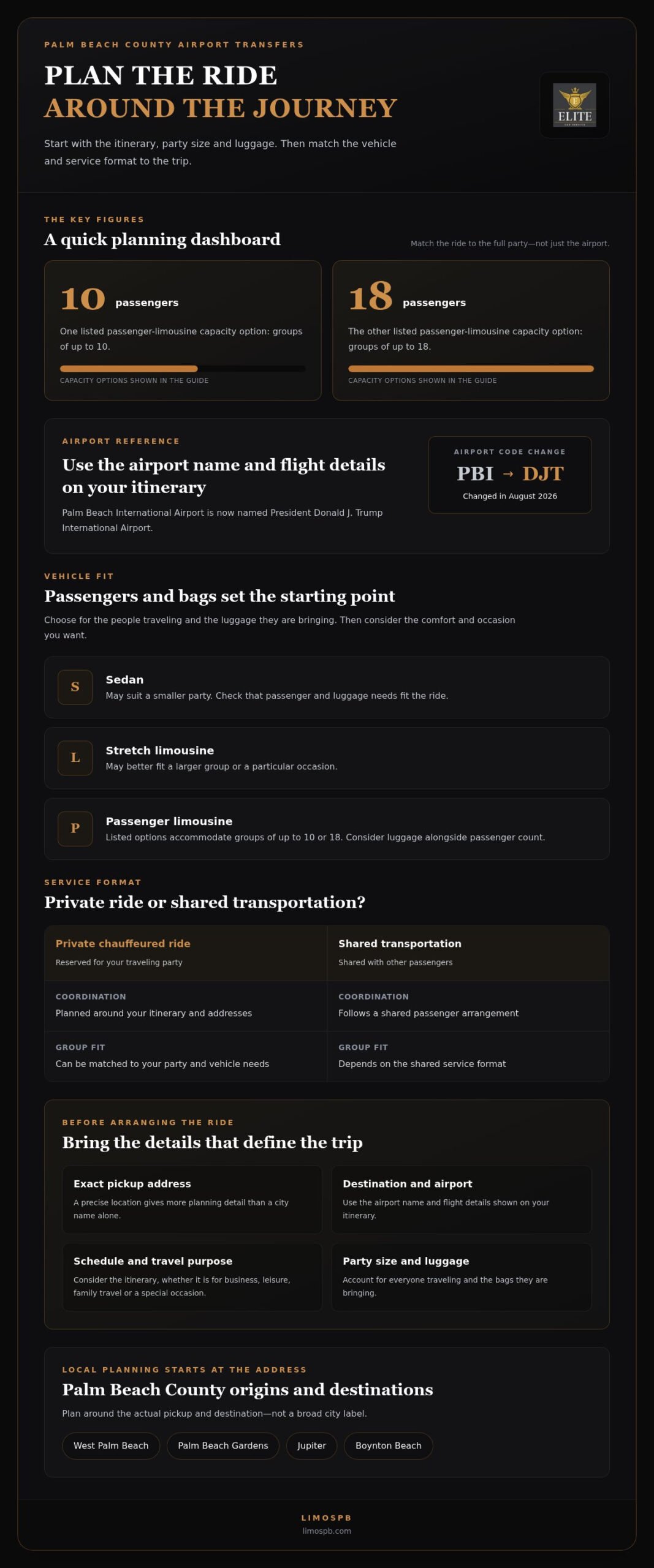
Task: Click the DJT airport code
Action: [x=542, y=473]
